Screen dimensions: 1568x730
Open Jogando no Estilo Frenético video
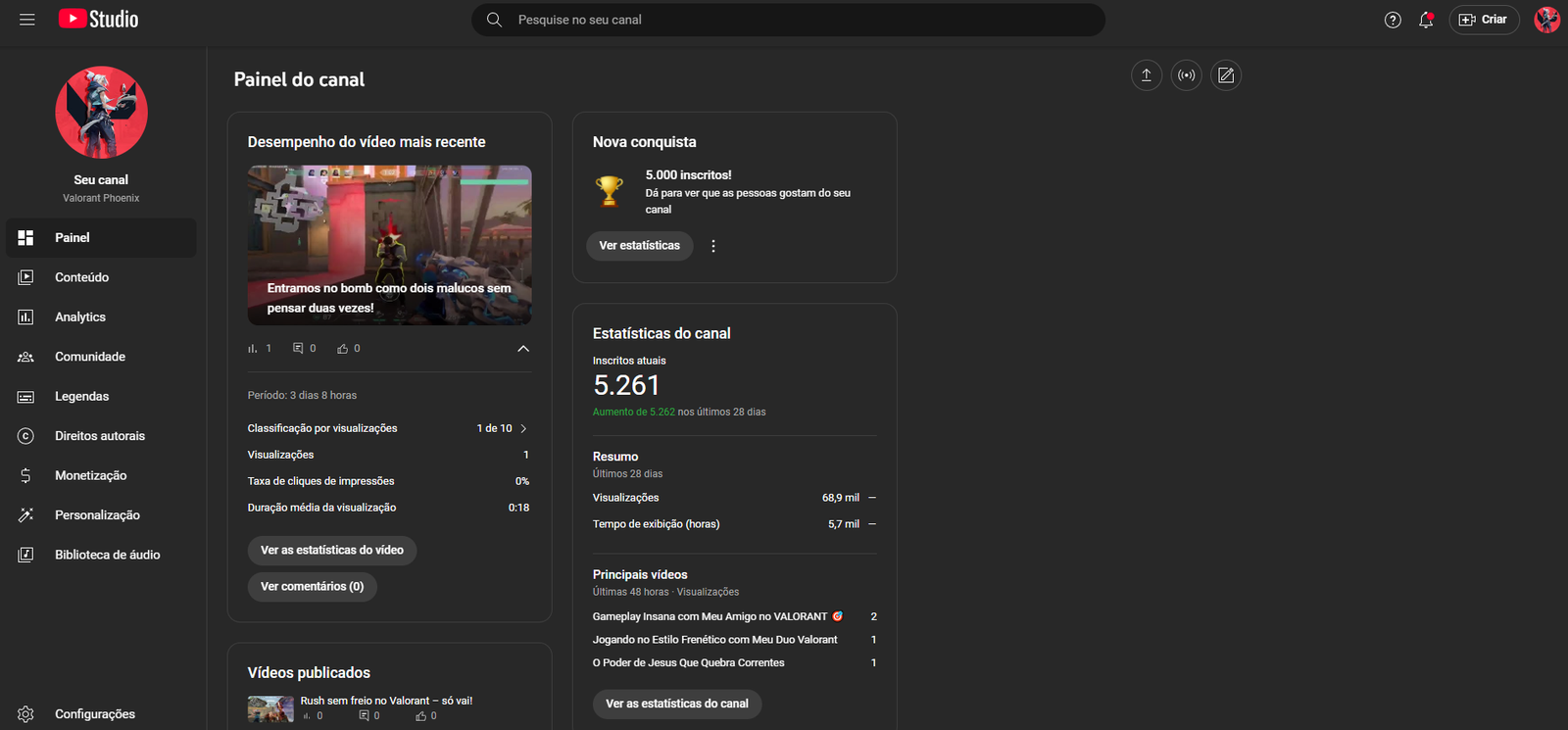click(x=715, y=640)
